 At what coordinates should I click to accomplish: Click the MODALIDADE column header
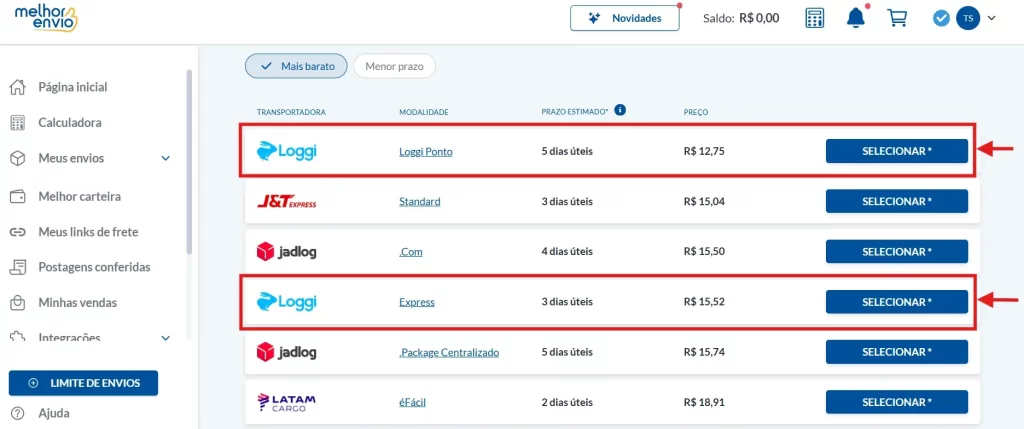tap(424, 112)
